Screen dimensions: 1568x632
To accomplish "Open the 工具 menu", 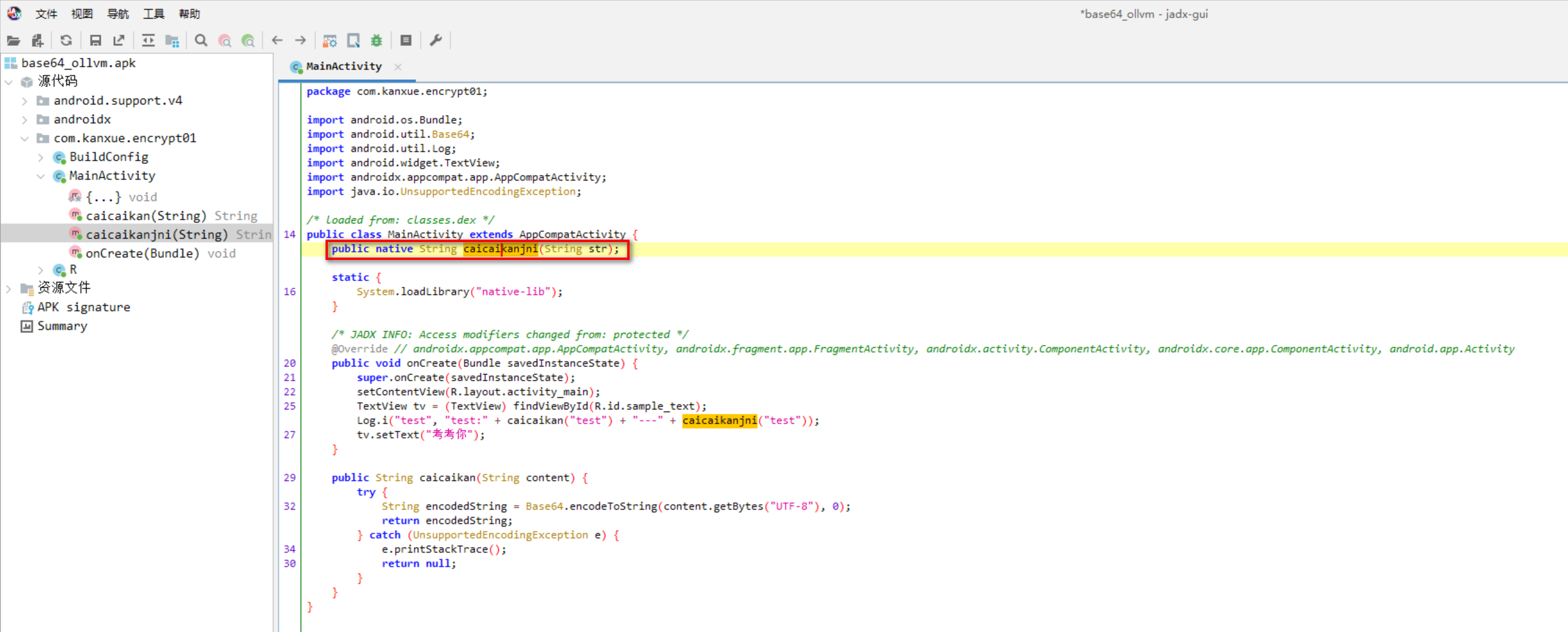I will click(153, 14).
